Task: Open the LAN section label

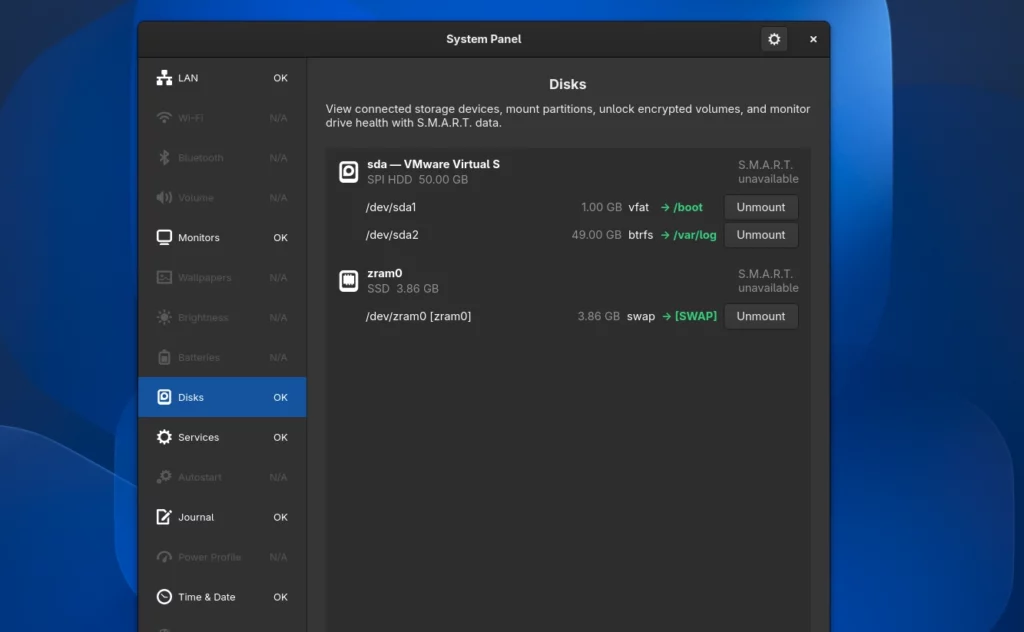Action: (188, 78)
